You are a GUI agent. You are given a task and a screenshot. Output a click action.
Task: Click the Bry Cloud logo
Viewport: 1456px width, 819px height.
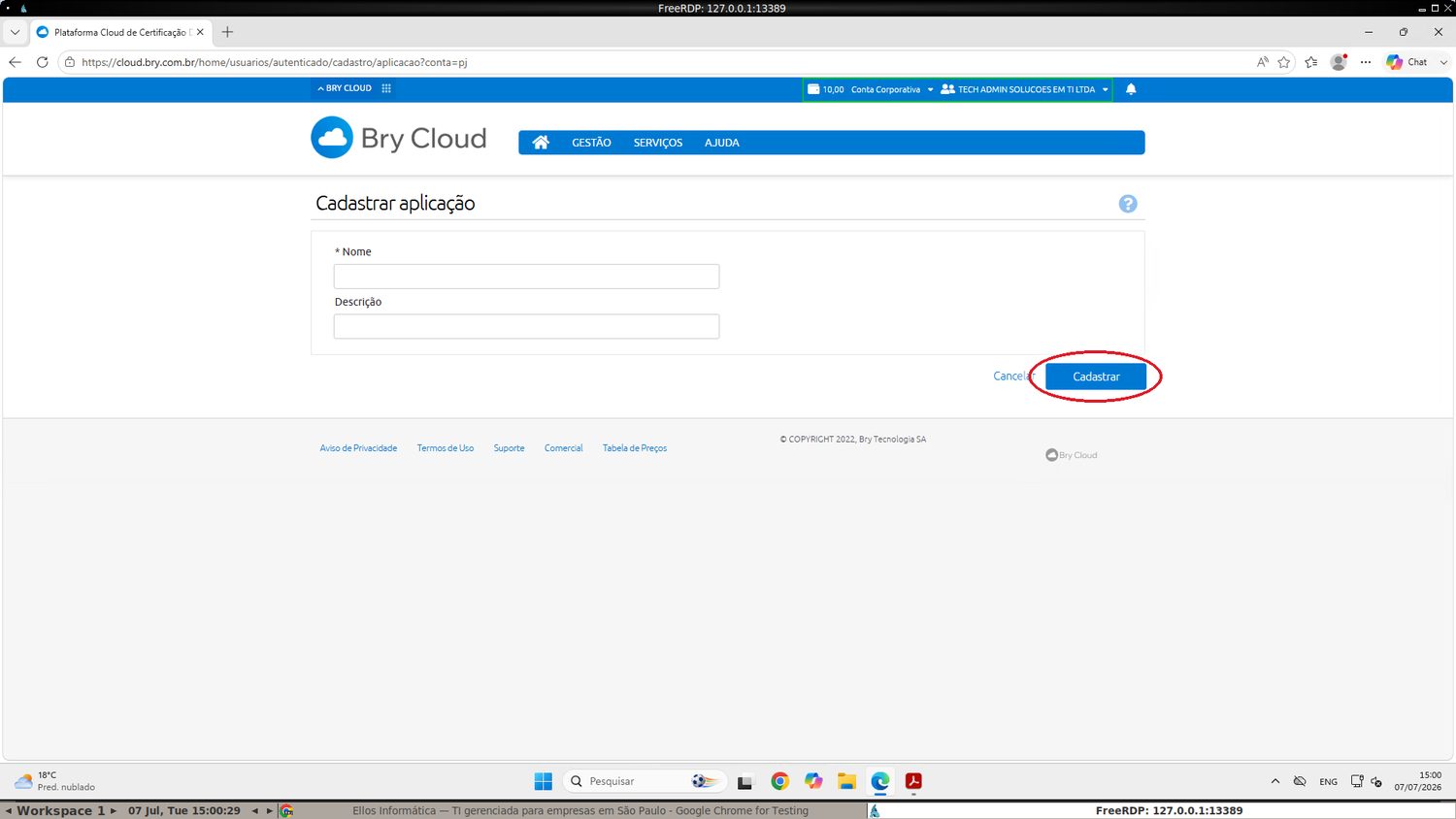(x=399, y=138)
